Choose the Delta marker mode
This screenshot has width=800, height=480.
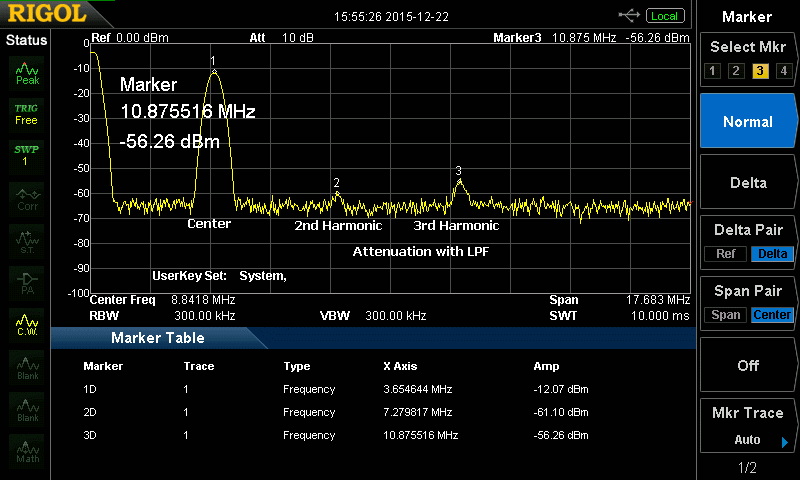pyautogui.click(x=748, y=182)
